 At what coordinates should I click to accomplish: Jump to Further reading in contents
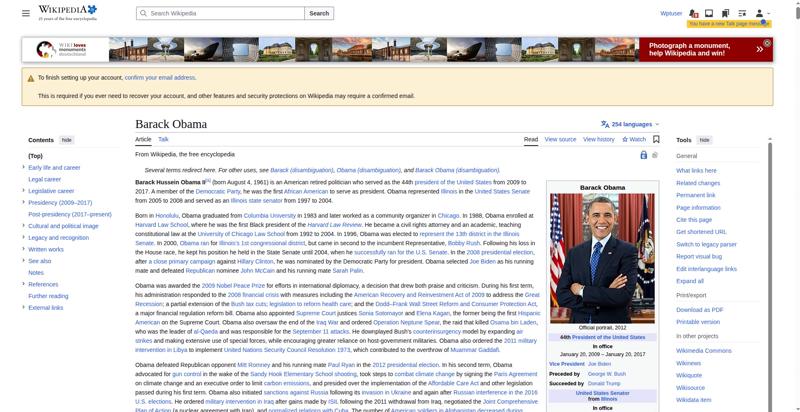click(x=48, y=296)
